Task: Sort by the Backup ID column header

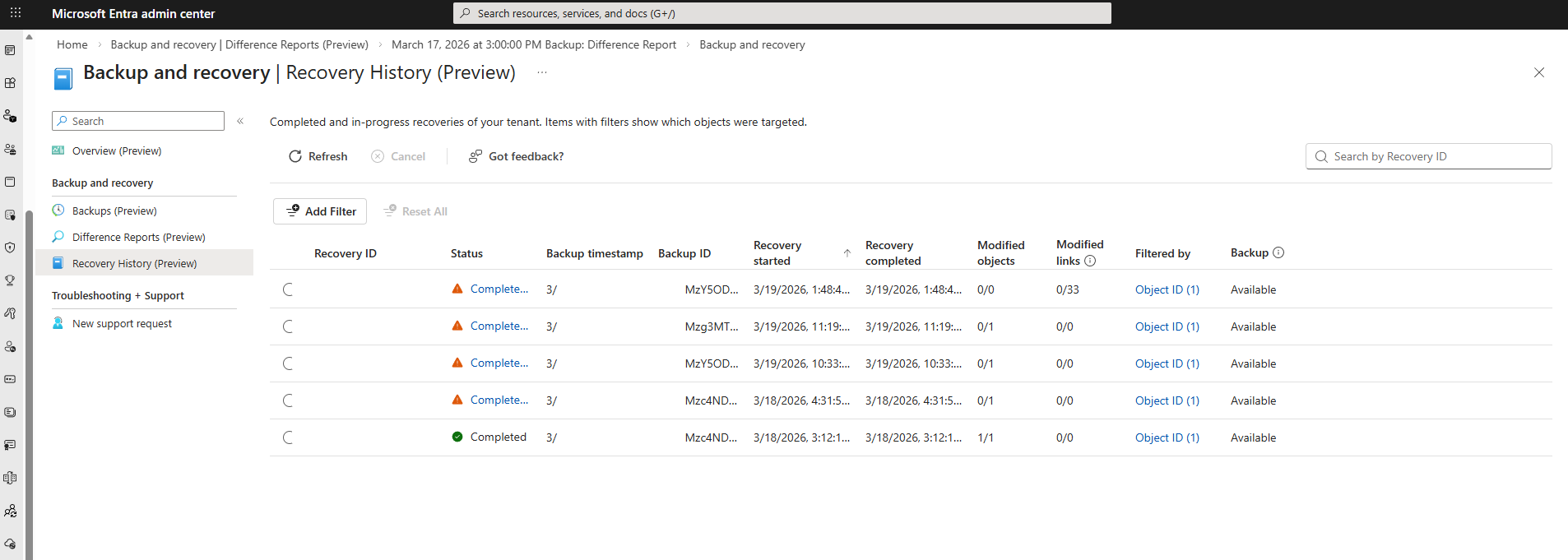Action: (x=684, y=253)
